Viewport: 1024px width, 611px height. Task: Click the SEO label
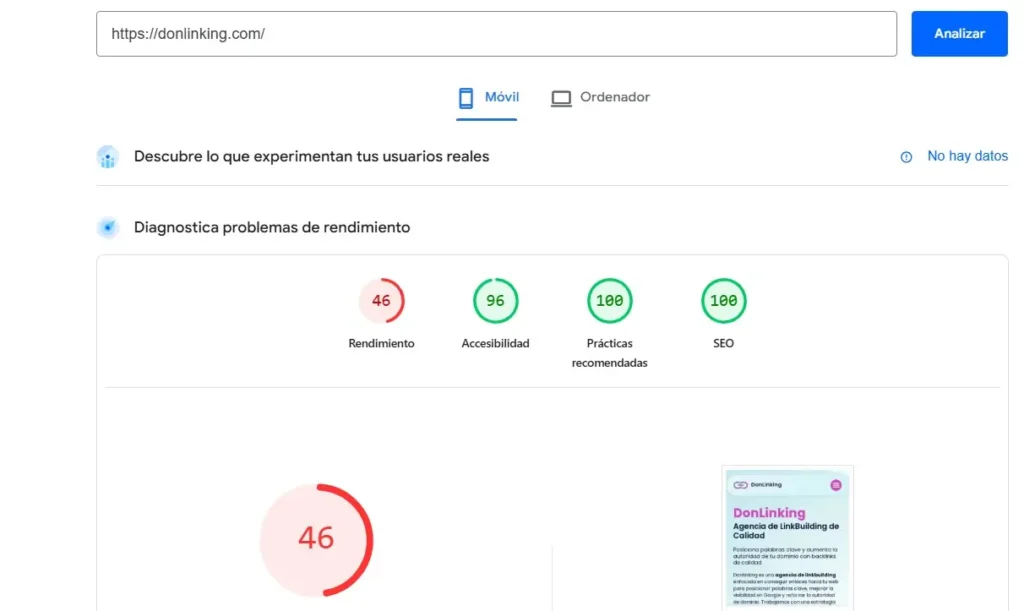click(724, 343)
